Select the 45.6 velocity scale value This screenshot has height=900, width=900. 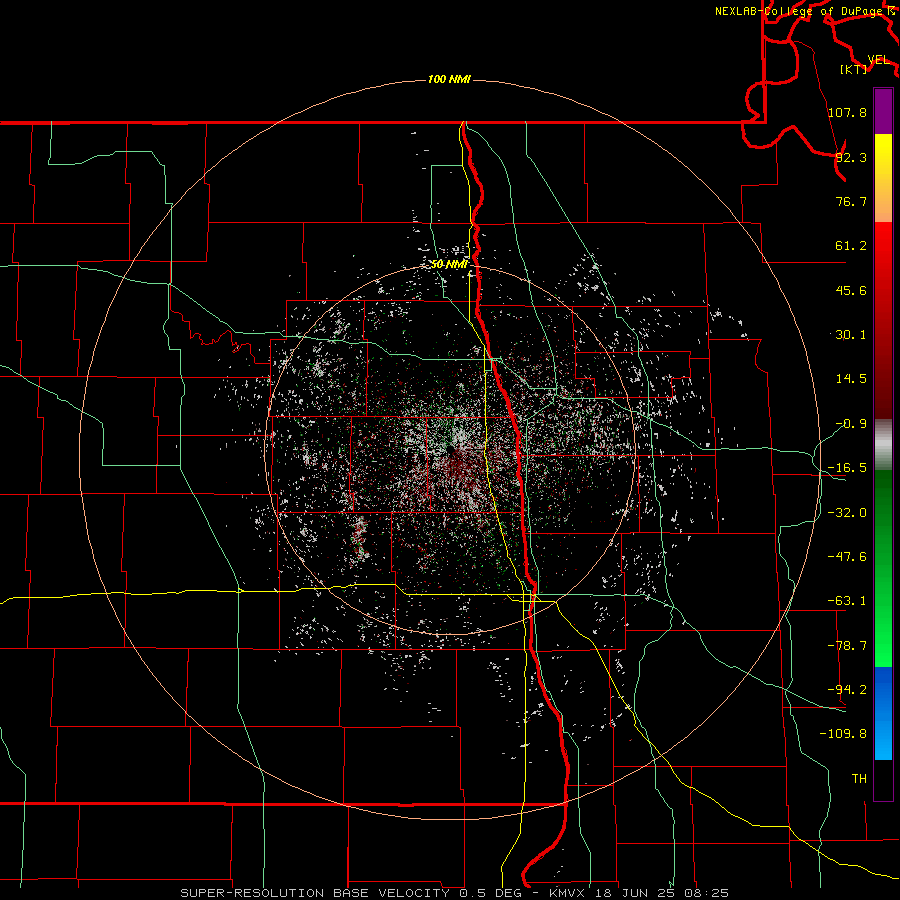[851, 290]
